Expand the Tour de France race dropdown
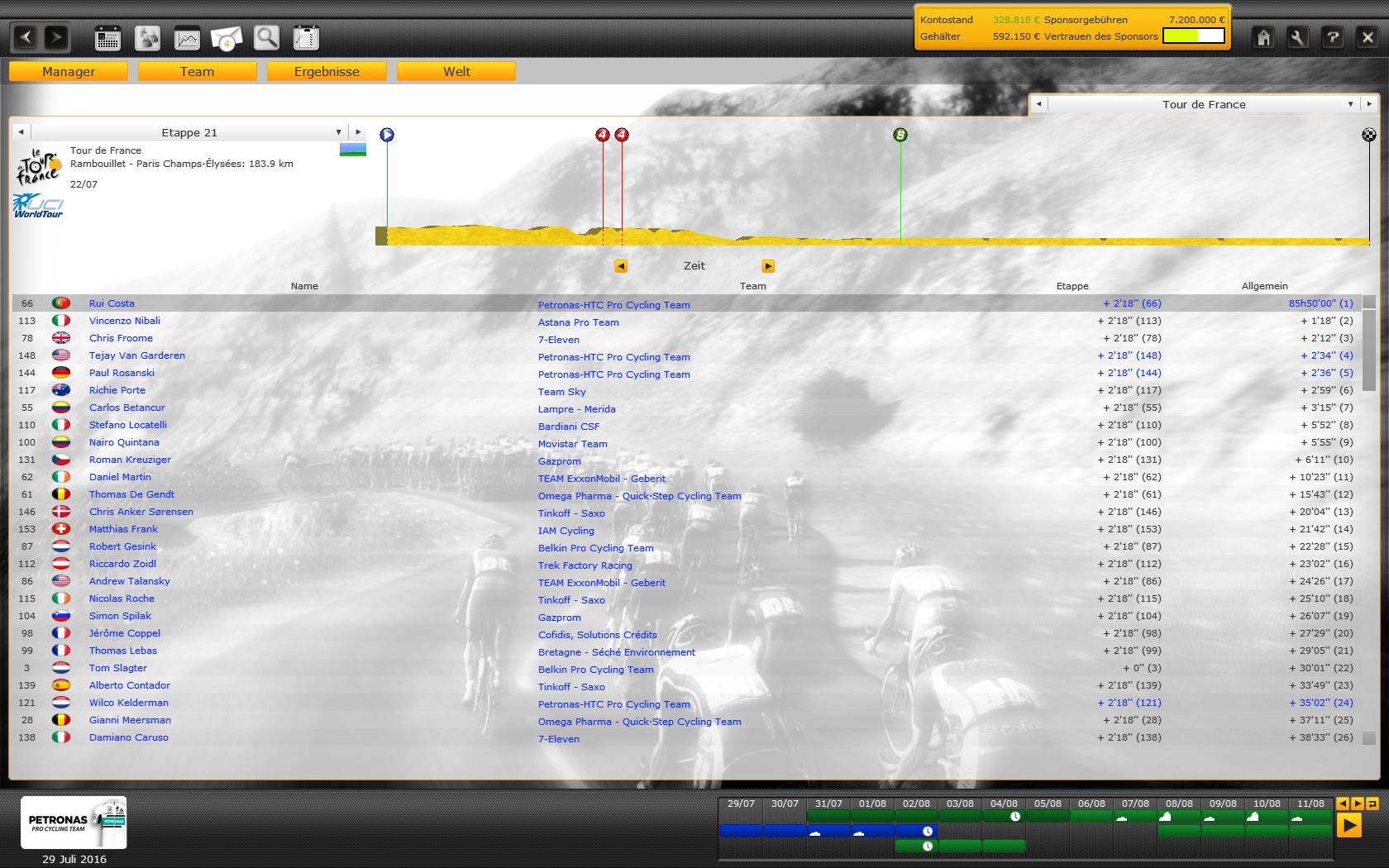Image resolution: width=1389 pixels, height=868 pixels. tap(1350, 104)
